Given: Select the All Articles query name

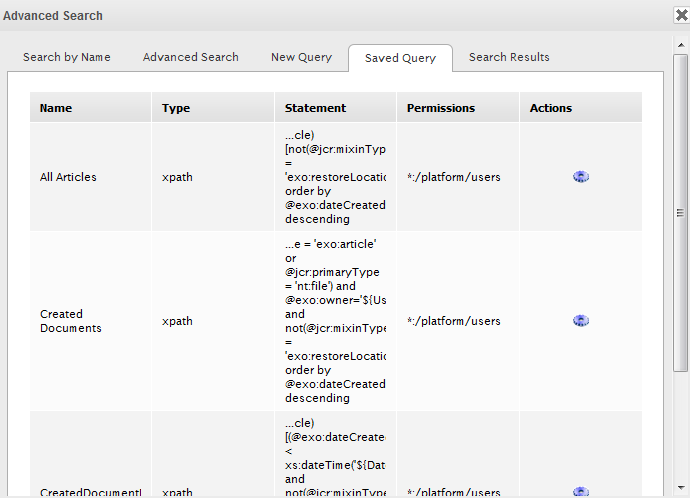Looking at the screenshot, I should click(x=68, y=177).
